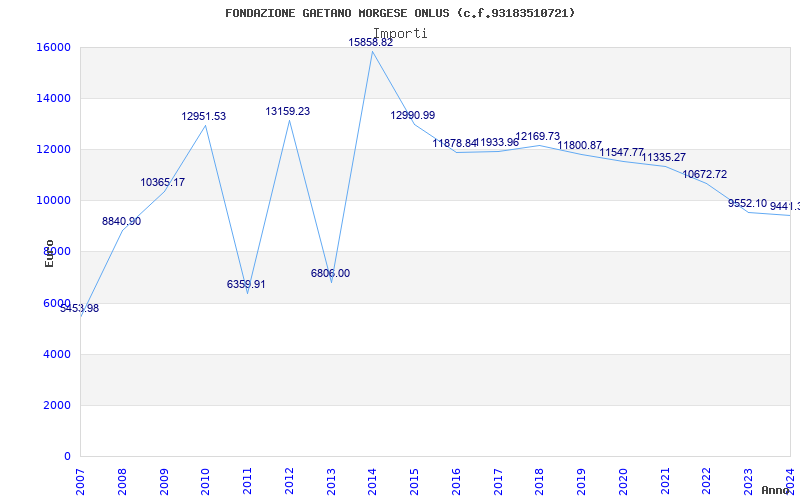Select the 10672.72 data label
This screenshot has width=800, height=500.
pos(705,174)
